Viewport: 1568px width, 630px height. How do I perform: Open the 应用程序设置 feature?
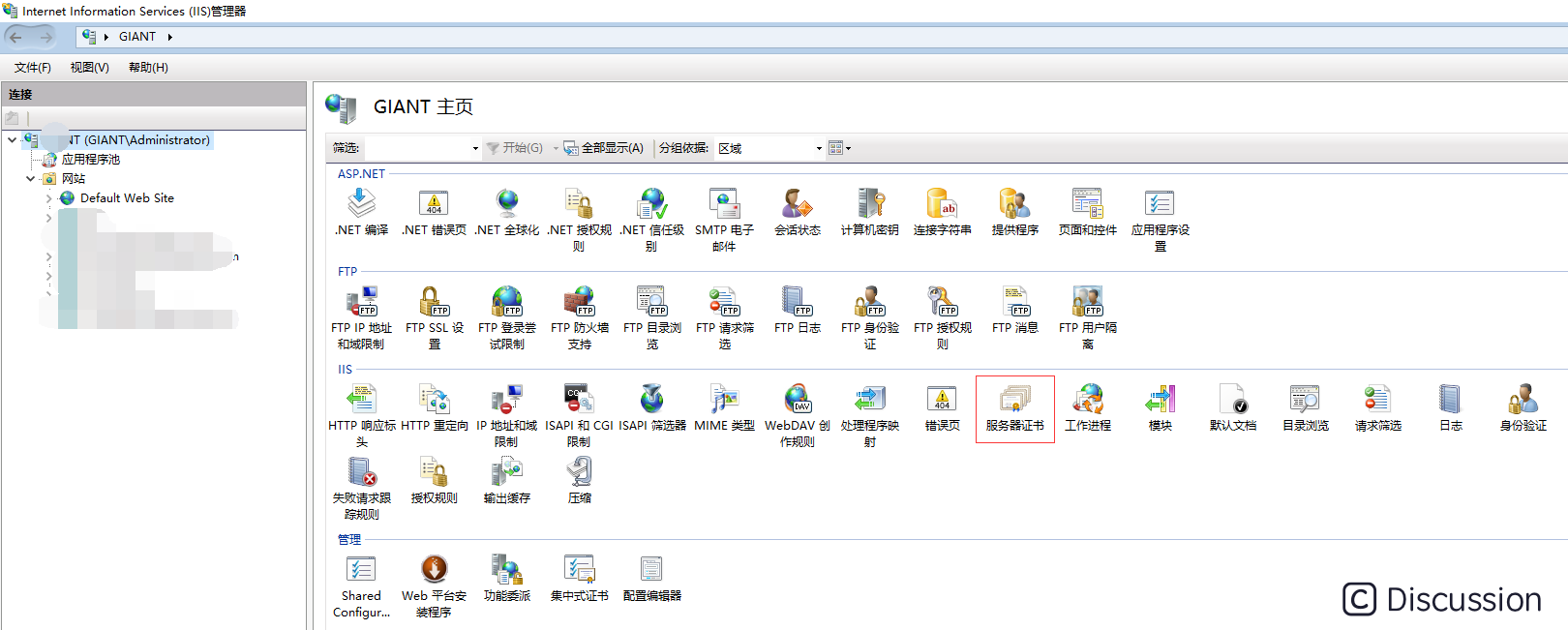pyautogui.click(x=1160, y=220)
